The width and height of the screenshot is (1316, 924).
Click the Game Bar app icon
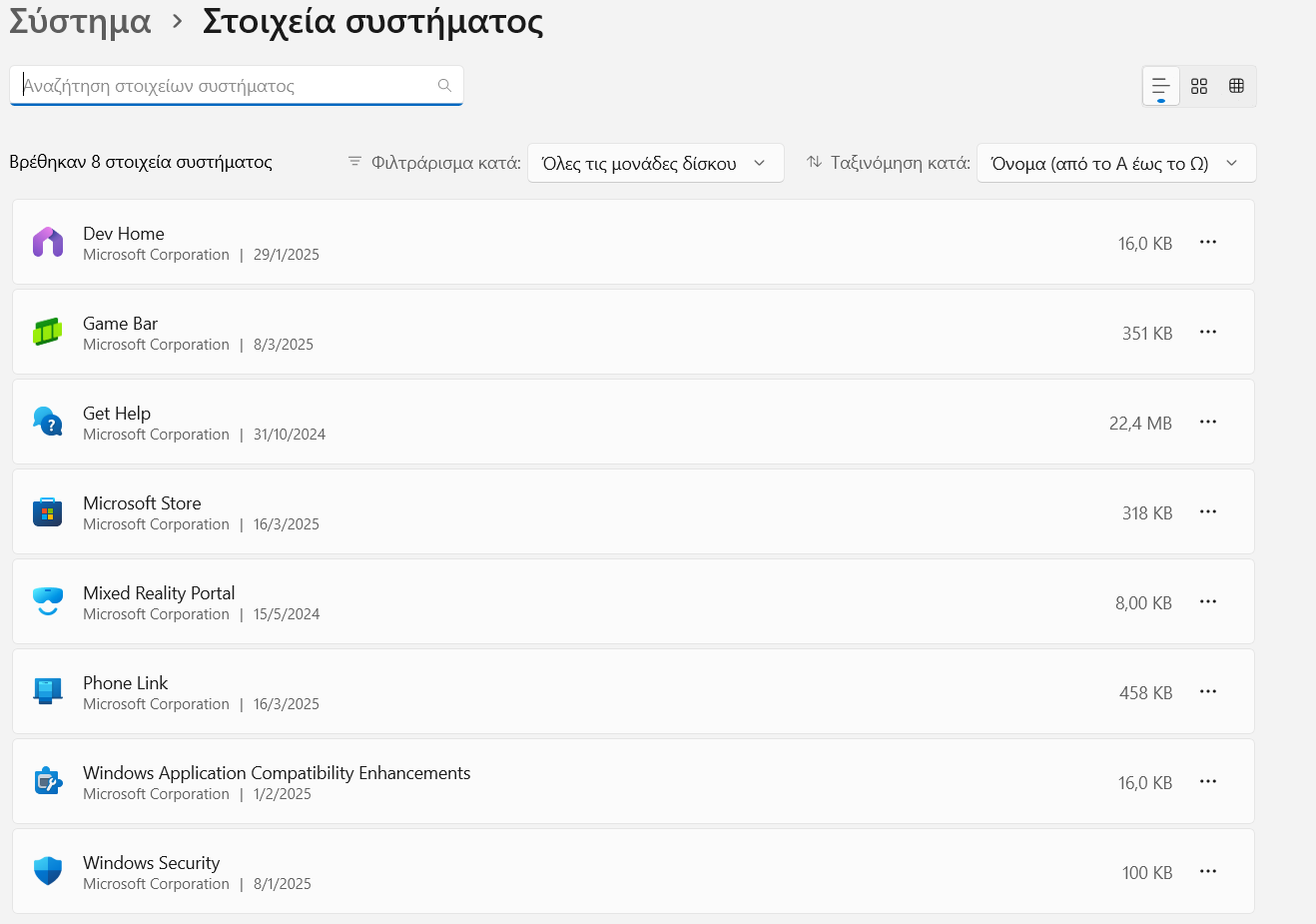coord(48,332)
